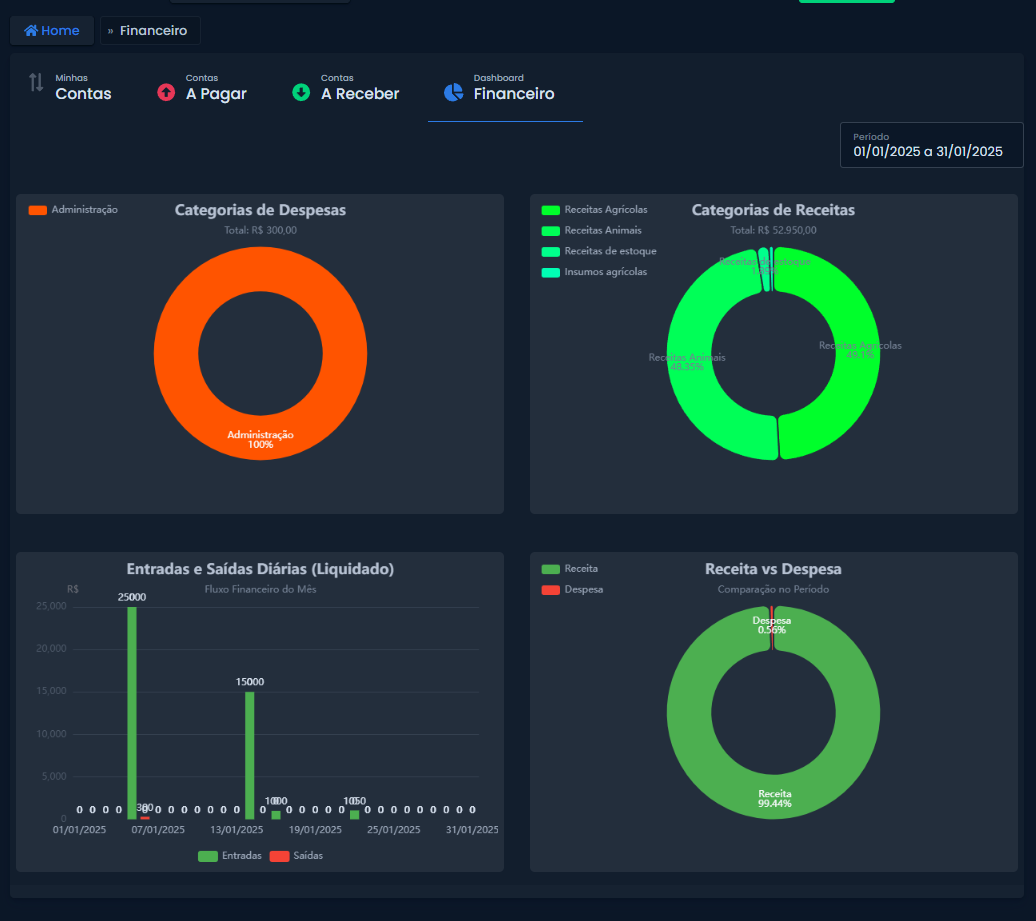
Task: Click the red Contas A Pagar arrow icon
Action: (x=166, y=92)
